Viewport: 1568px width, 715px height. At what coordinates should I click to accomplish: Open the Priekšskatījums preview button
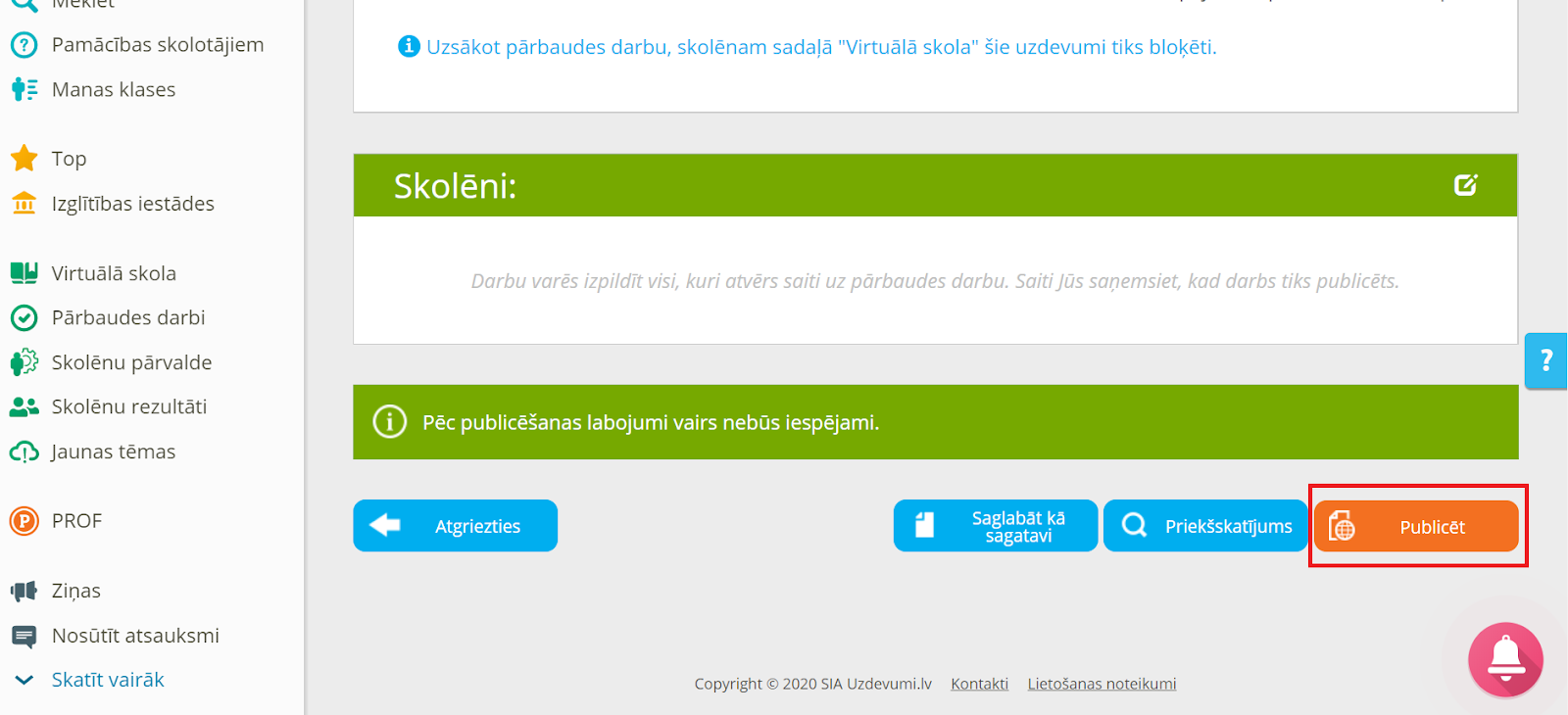(1205, 526)
